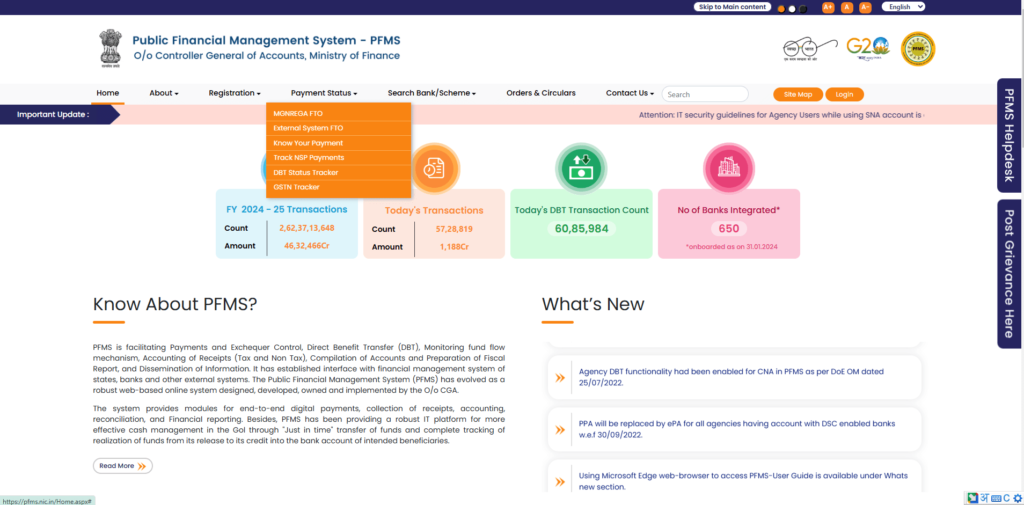1024x505 pixels.
Task: Click the decrease font size A- icon
Action: point(865,7)
